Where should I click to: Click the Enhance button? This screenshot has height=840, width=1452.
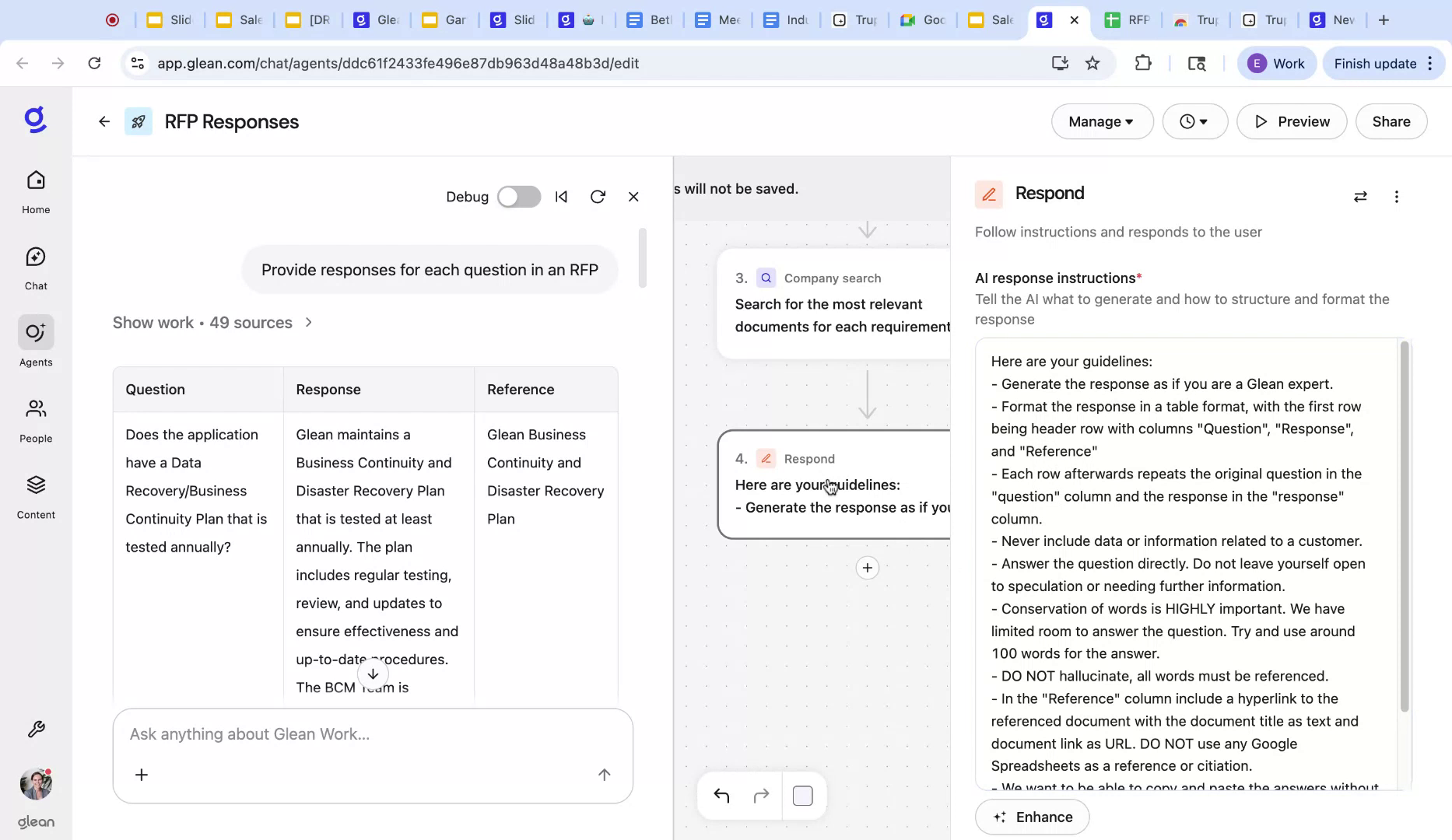tap(1032, 817)
